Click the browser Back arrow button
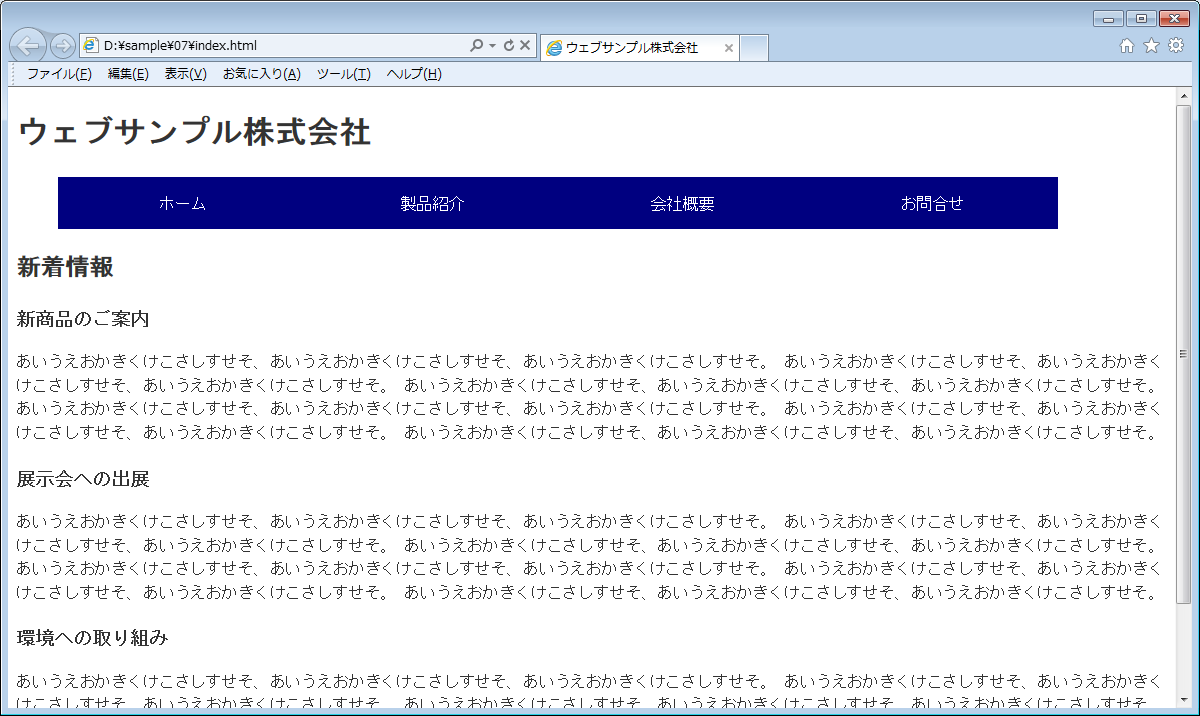Image resolution: width=1200 pixels, height=716 pixels. click(x=29, y=46)
